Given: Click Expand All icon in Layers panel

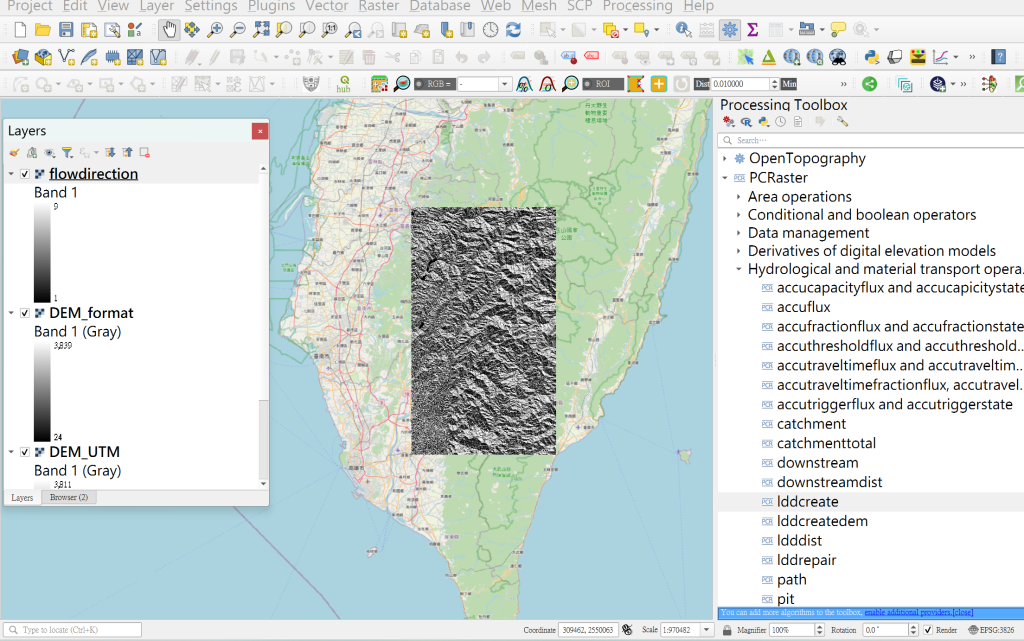Looking at the screenshot, I should click(110, 153).
